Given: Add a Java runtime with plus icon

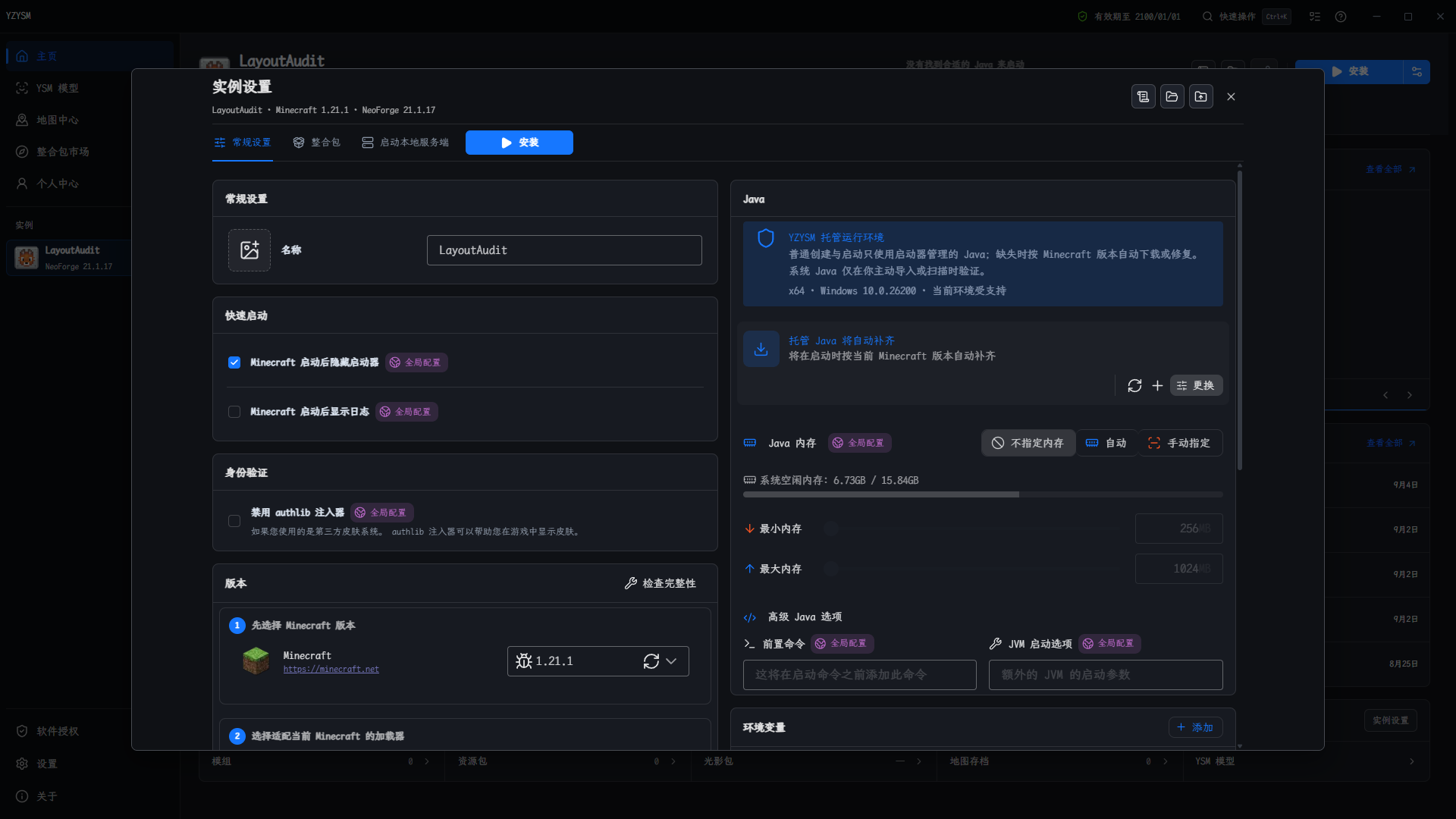Looking at the screenshot, I should coord(1157,386).
